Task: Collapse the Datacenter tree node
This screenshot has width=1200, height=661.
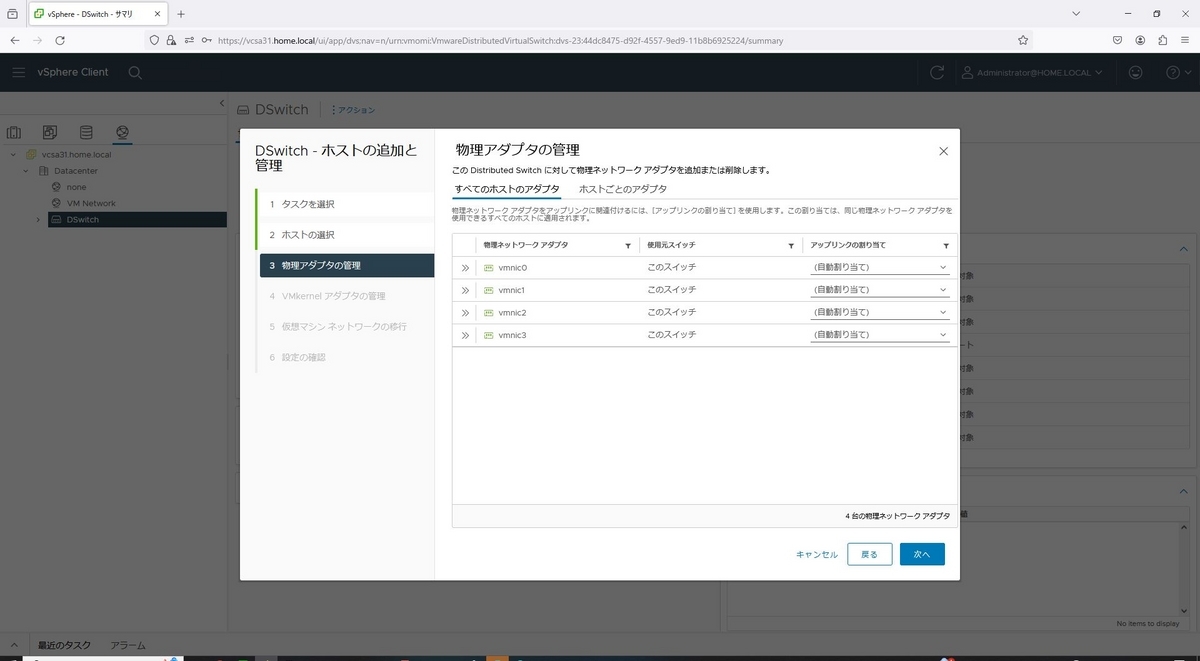Action: tap(27, 171)
